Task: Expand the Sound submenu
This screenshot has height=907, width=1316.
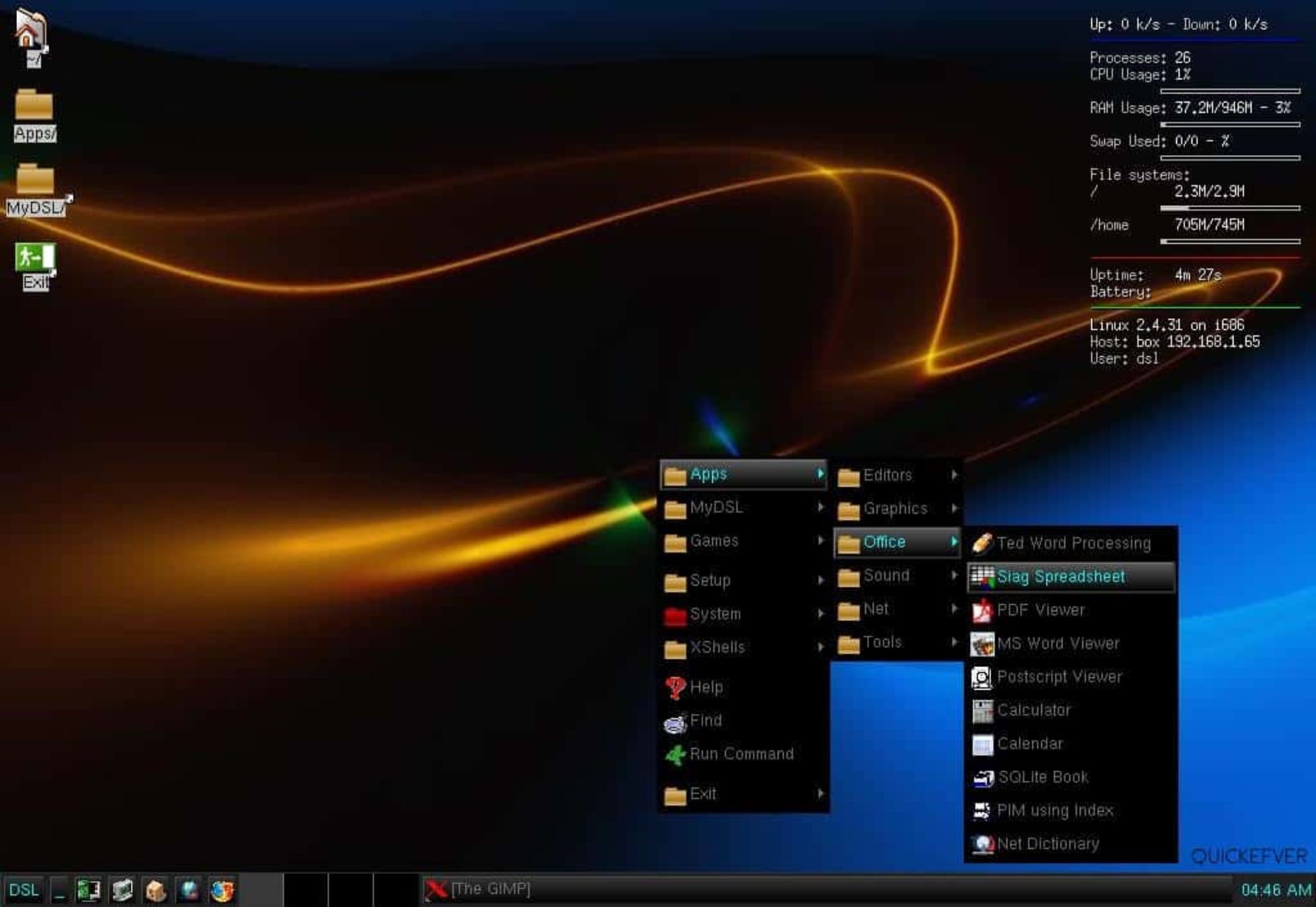Action: [888, 575]
